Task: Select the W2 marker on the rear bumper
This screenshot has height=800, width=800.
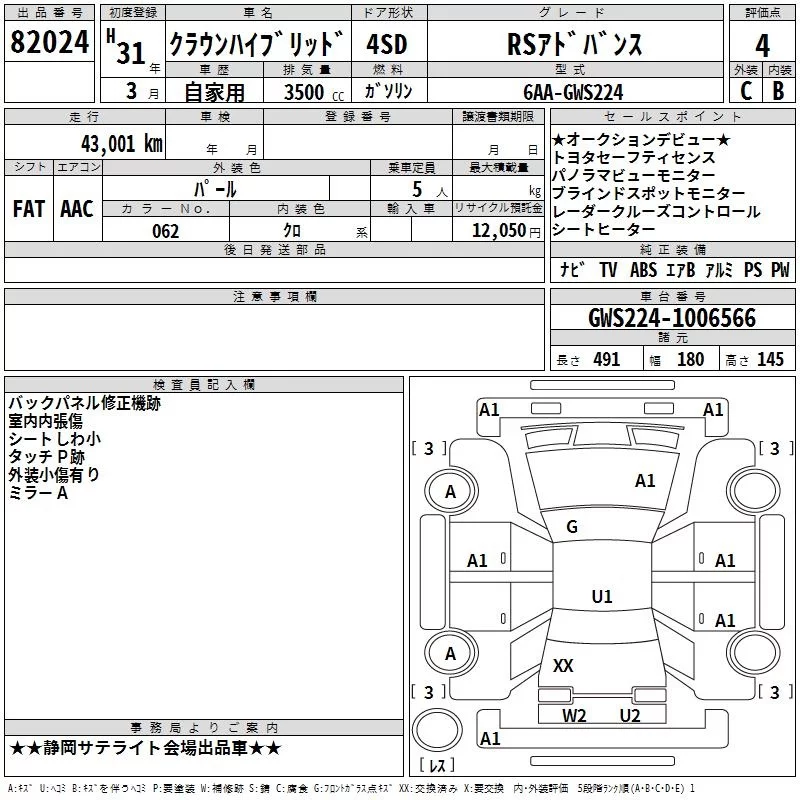Action: click(574, 715)
